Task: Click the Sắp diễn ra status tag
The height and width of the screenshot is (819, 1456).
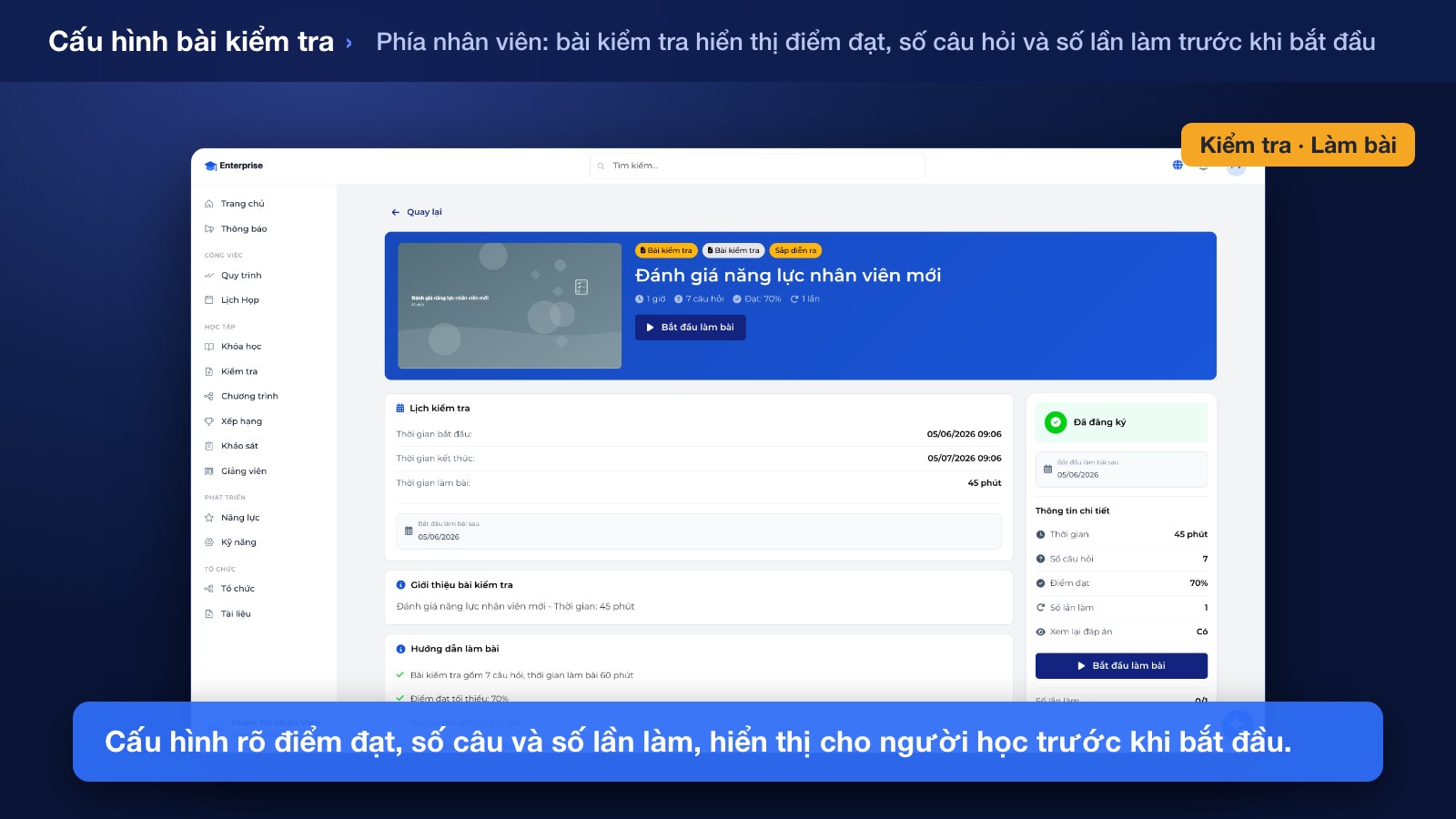Action: coord(795,250)
